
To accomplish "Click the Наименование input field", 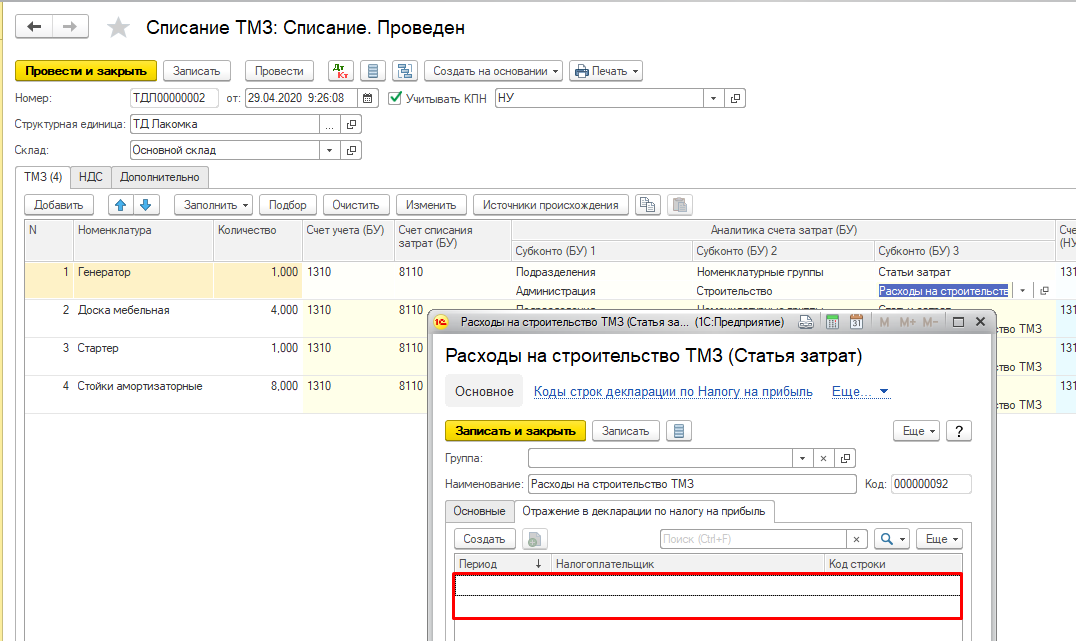I will pyautogui.click(x=692, y=484).
